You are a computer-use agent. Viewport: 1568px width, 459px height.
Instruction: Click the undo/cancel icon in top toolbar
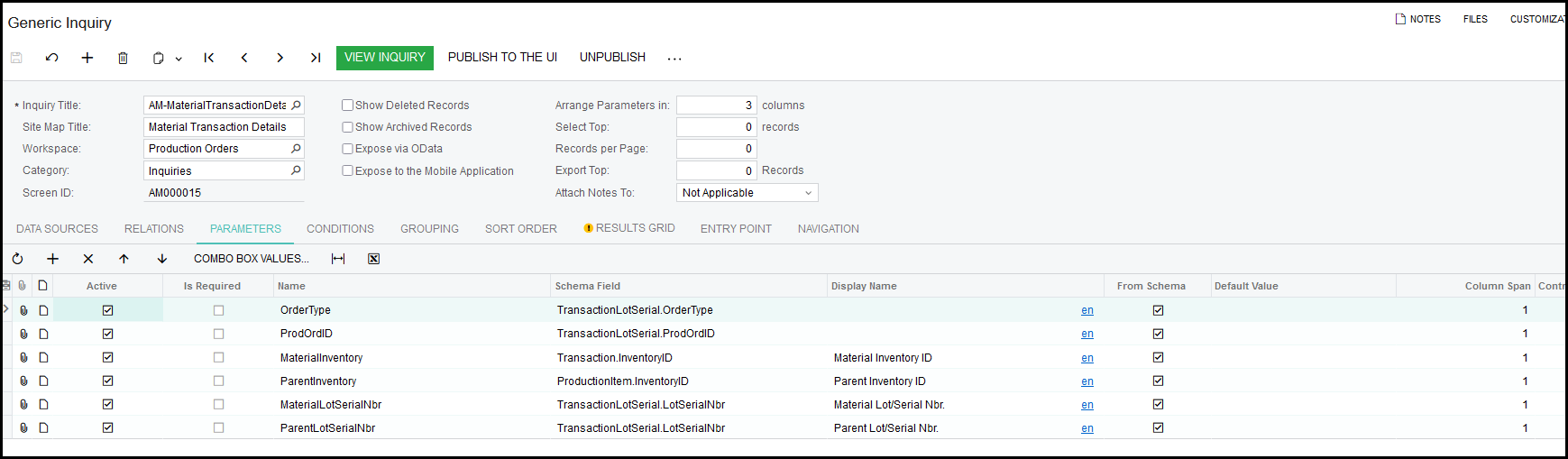[52, 58]
